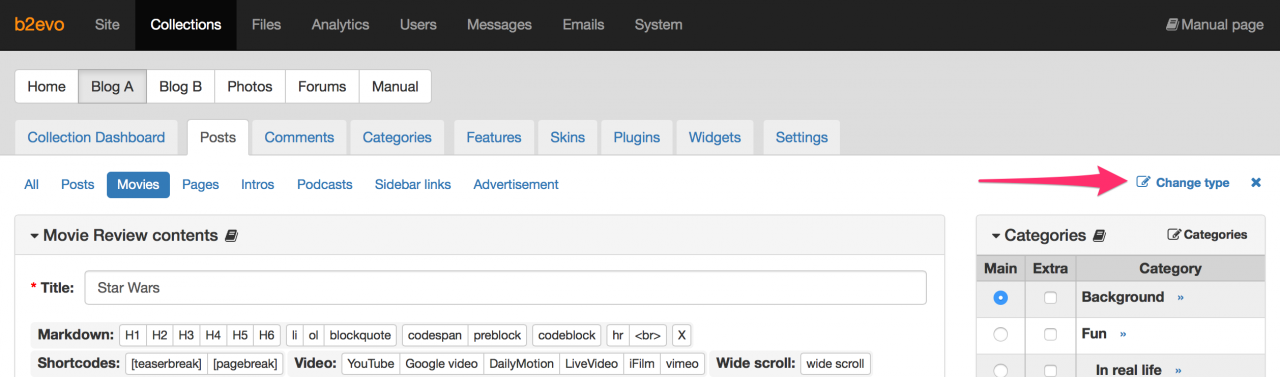Open the Settings tab
Image resolution: width=1280 pixels, height=377 pixels.
[801, 138]
